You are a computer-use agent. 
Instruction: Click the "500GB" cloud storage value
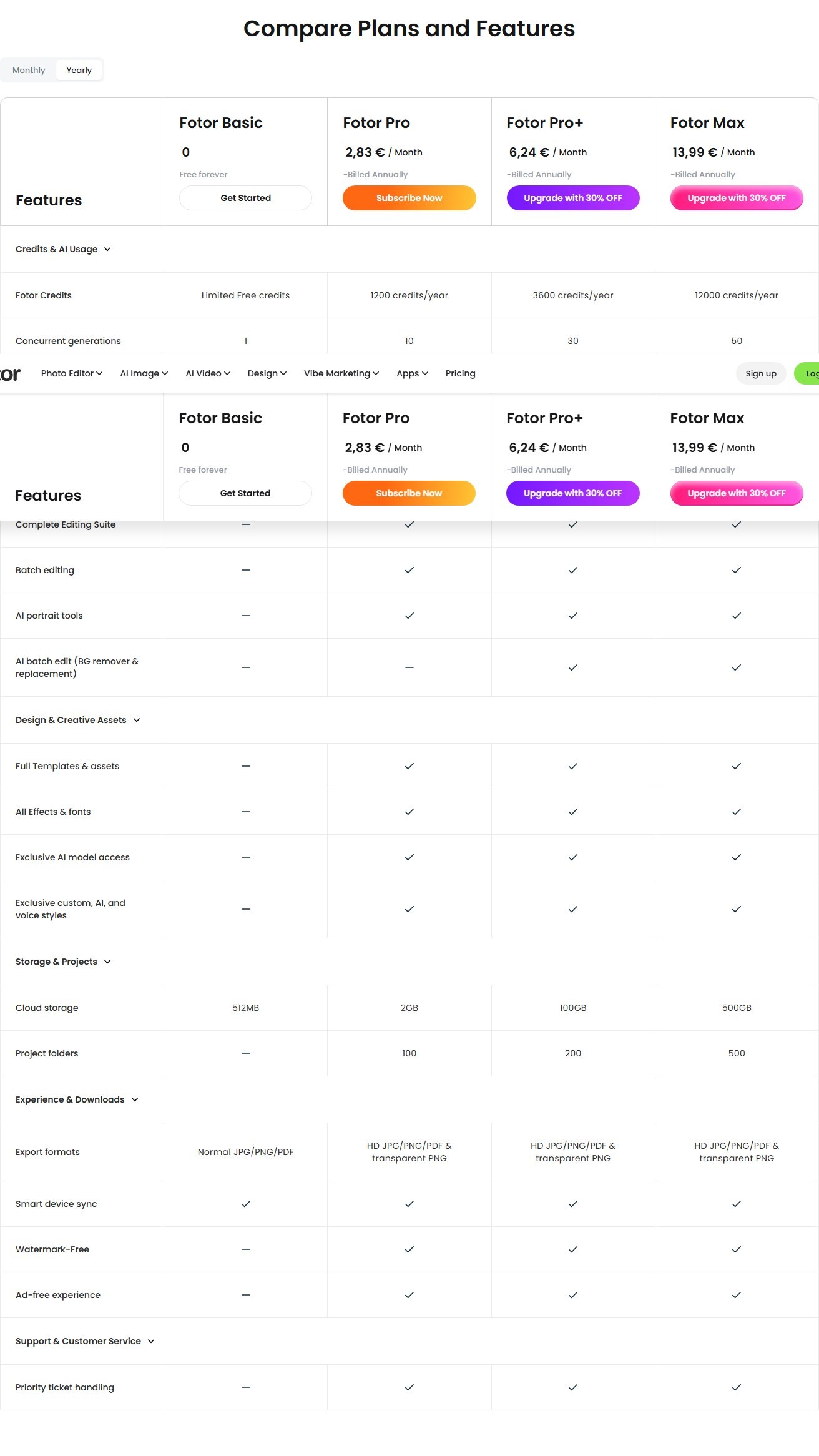pyautogui.click(x=737, y=1008)
